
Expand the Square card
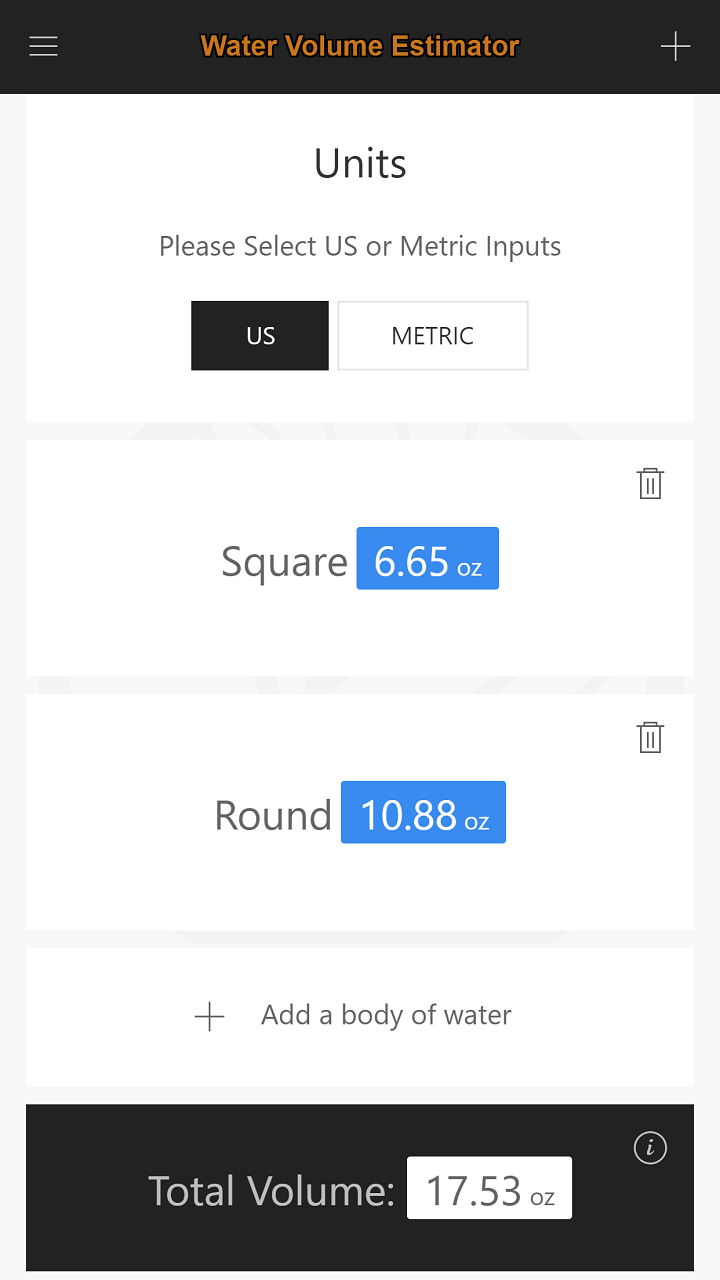(360, 558)
